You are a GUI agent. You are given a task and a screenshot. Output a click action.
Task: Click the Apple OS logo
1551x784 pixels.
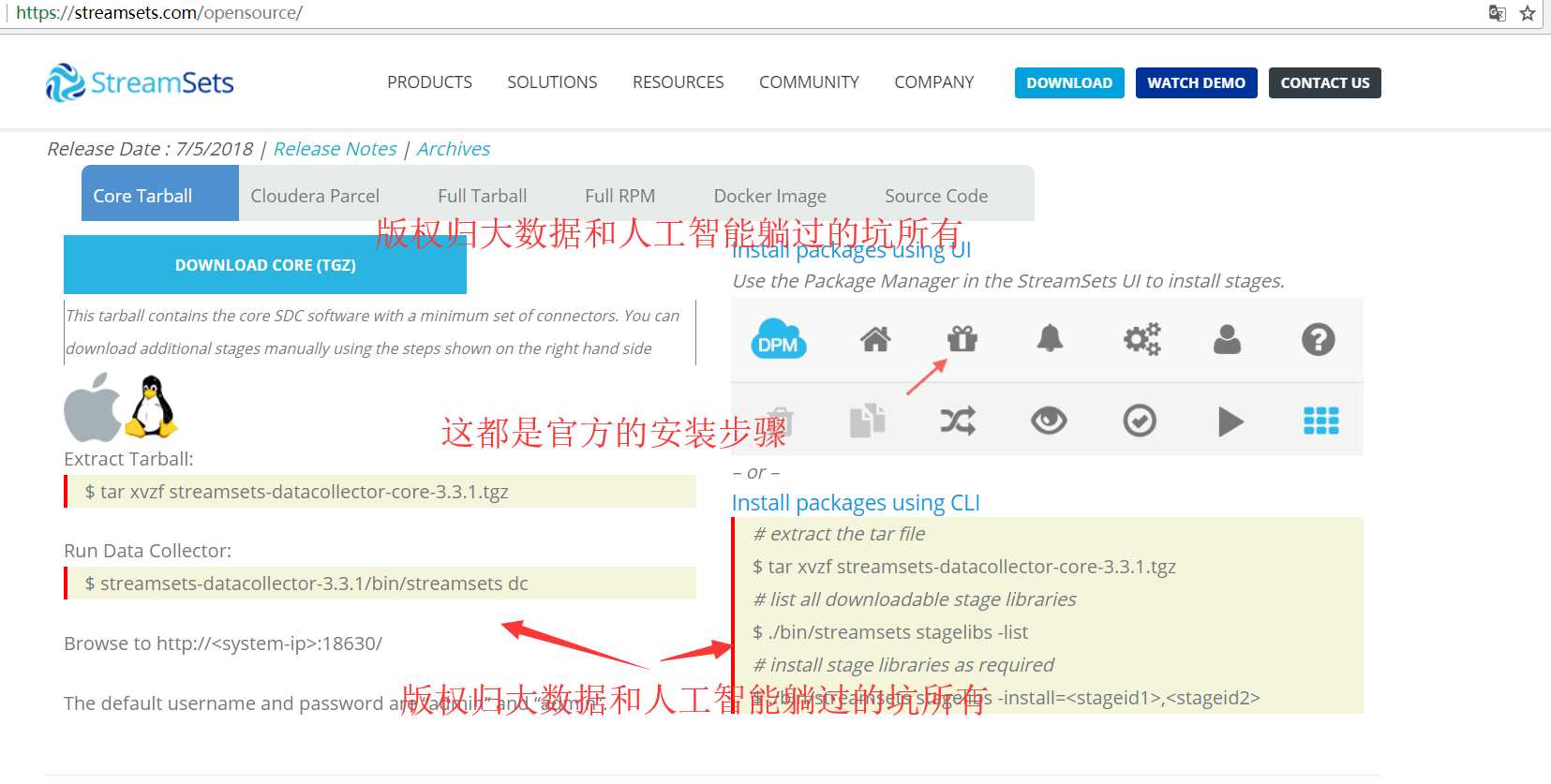pos(92,407)
